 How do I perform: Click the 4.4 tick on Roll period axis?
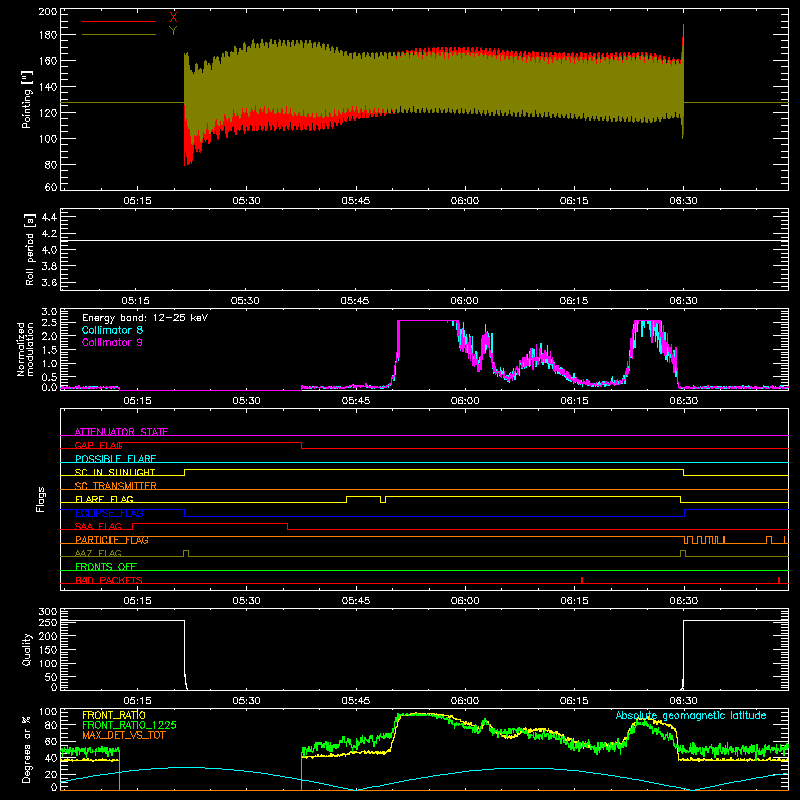pos(49,217)
